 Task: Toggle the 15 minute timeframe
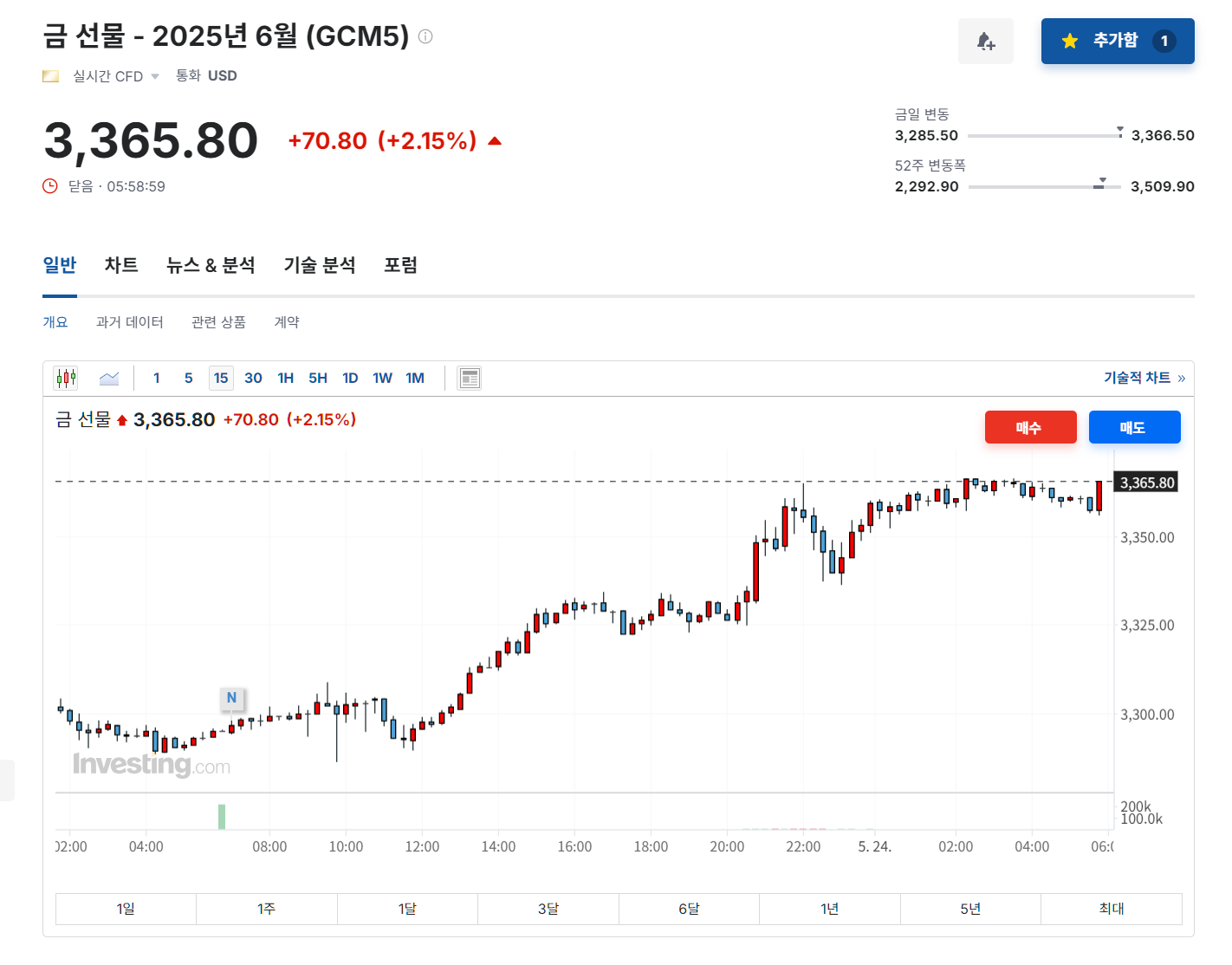click(x=221, y=377)
